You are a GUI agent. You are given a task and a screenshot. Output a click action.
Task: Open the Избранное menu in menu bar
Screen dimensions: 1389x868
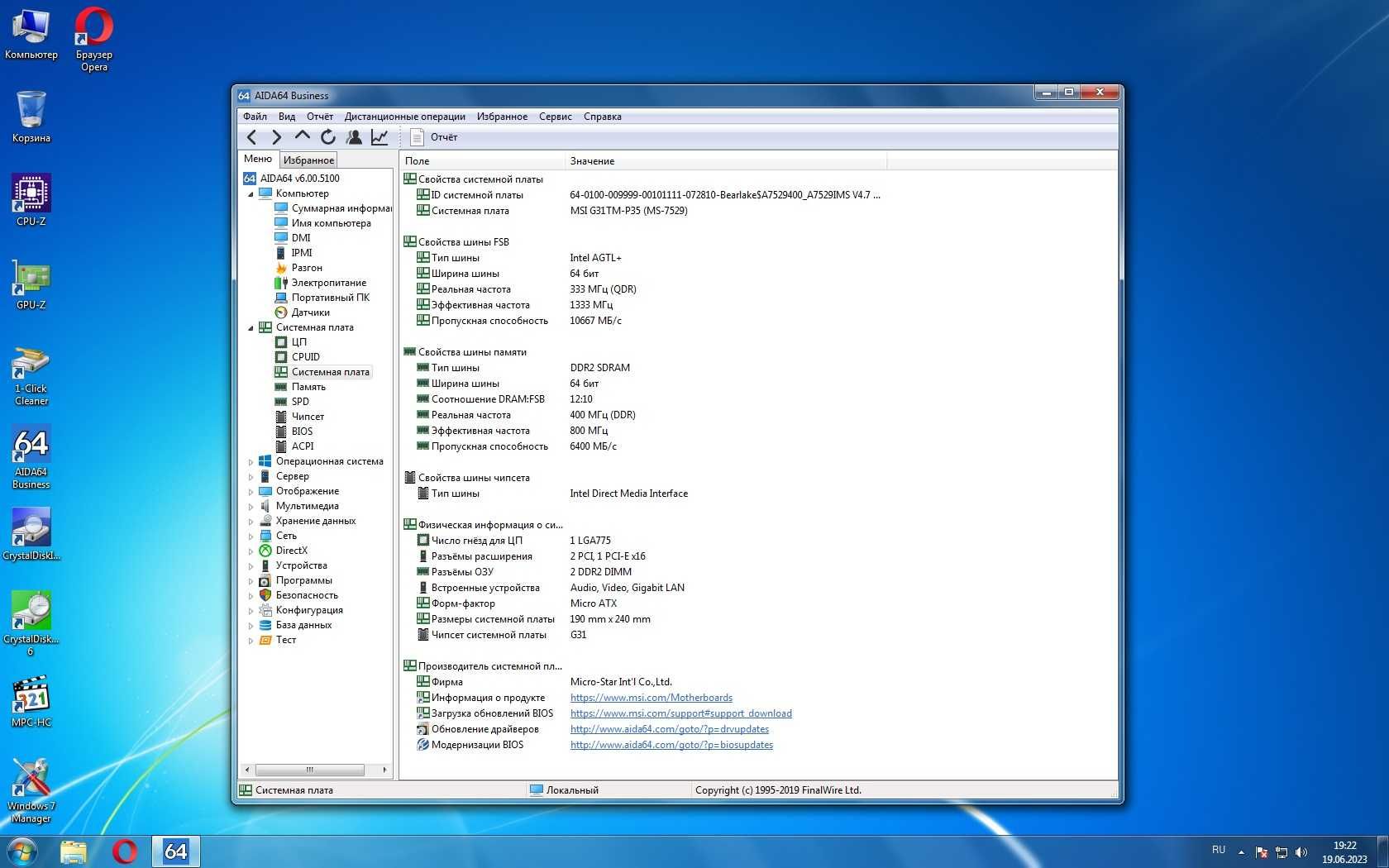502,117
